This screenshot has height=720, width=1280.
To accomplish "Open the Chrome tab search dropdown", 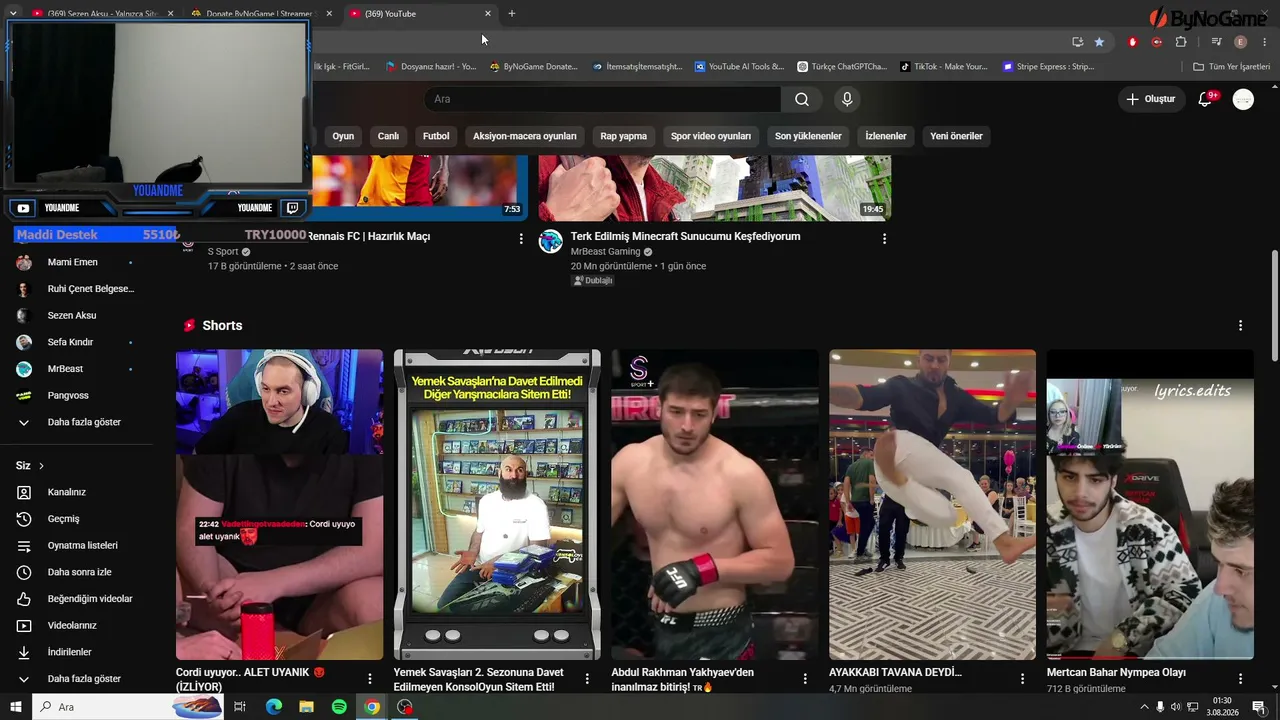I will [13, 13].
